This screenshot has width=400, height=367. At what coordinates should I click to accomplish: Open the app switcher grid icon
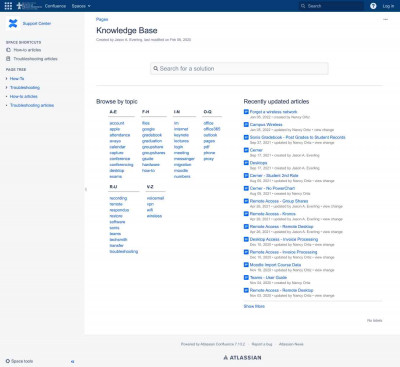(x=8, y=6)
